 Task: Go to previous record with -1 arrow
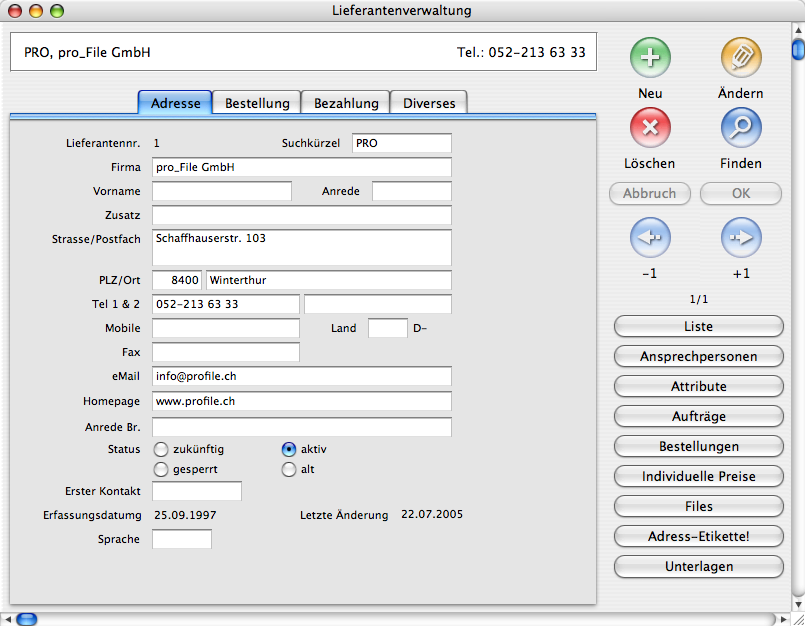tap(650, 238)
